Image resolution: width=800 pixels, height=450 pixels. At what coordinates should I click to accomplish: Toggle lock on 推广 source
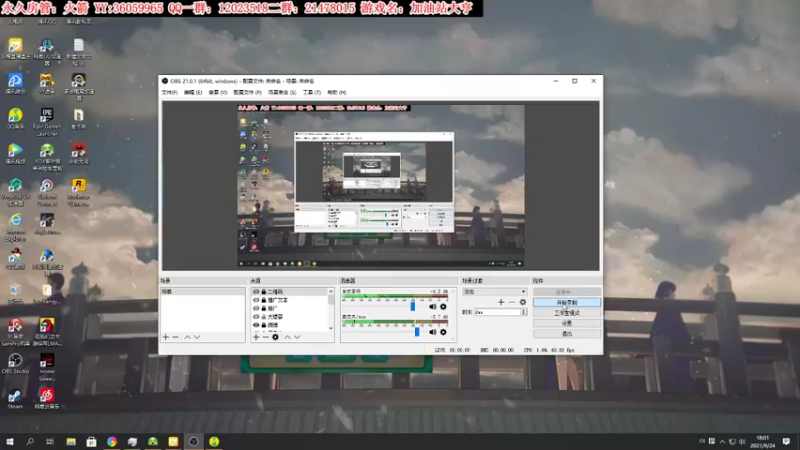pyautogui.click(x=264, y=308)
